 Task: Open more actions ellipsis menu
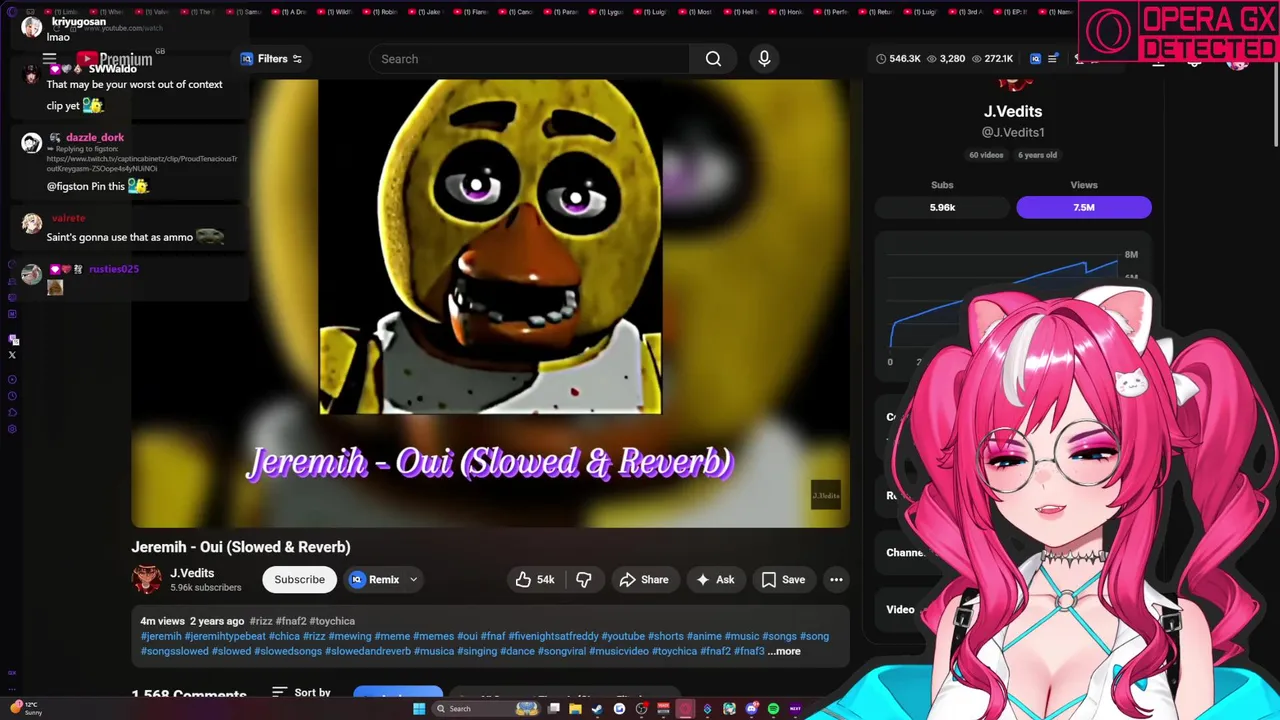click(836, 580)
